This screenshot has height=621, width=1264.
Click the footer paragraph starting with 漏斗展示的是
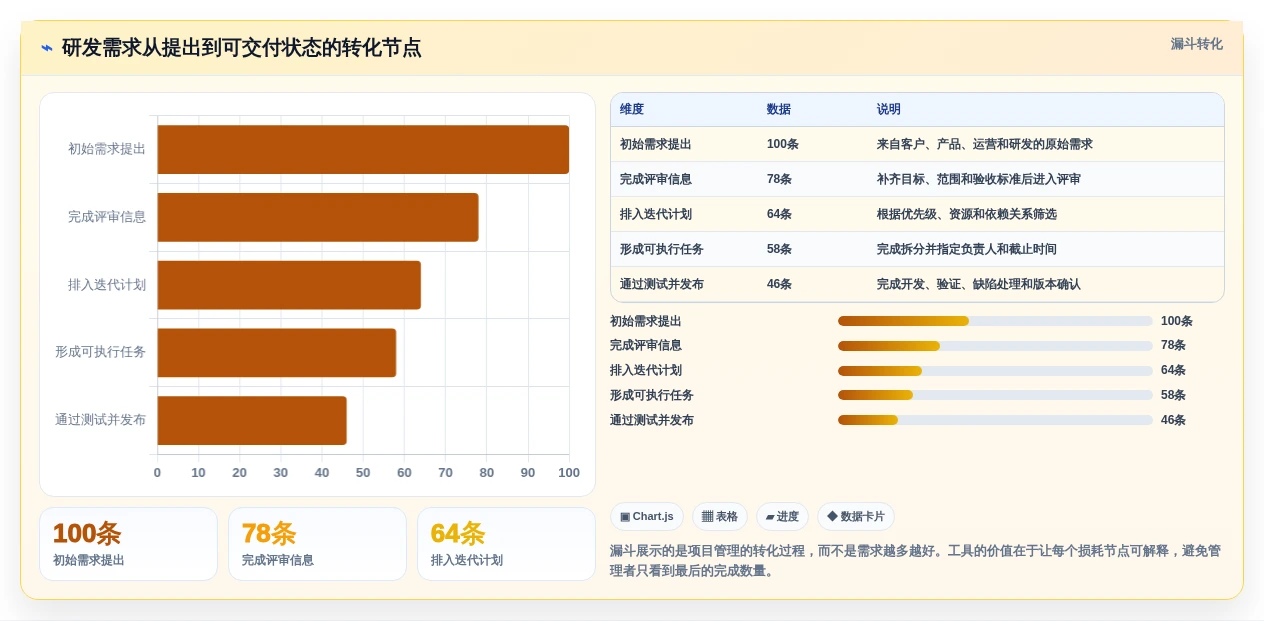pyautogui.click(x=915, y=561)
